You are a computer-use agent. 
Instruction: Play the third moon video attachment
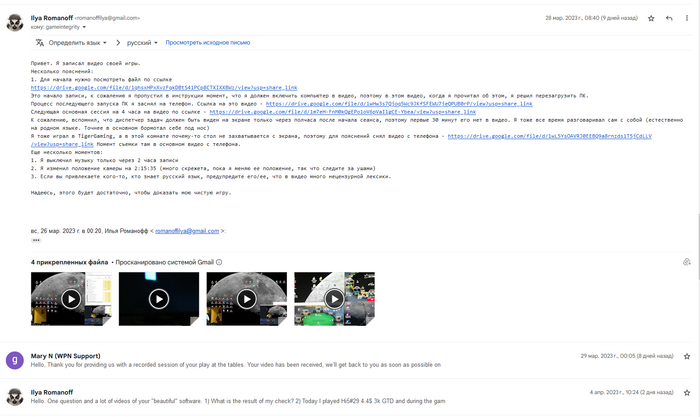coord(246,299)
